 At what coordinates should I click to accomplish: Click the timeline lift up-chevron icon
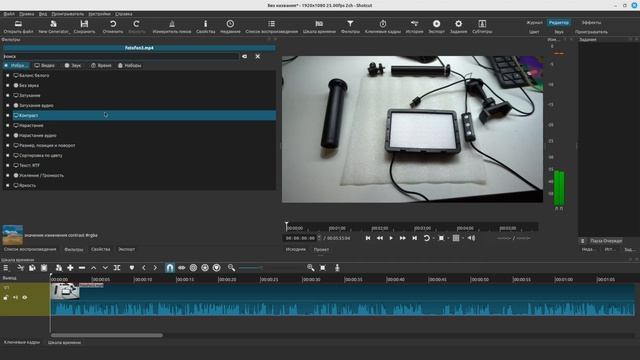coord(93,268)
